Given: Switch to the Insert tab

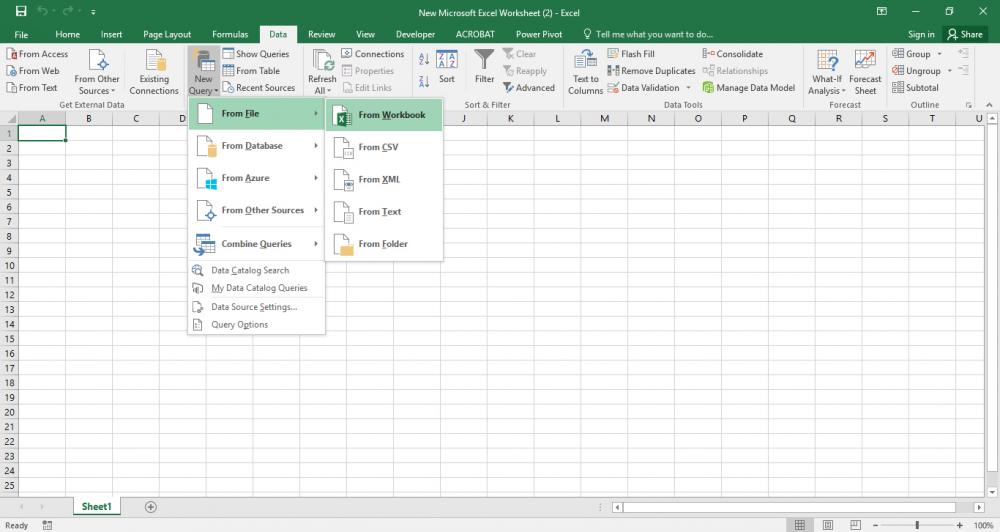Looking at the screenshot, I should click(112, 34).
